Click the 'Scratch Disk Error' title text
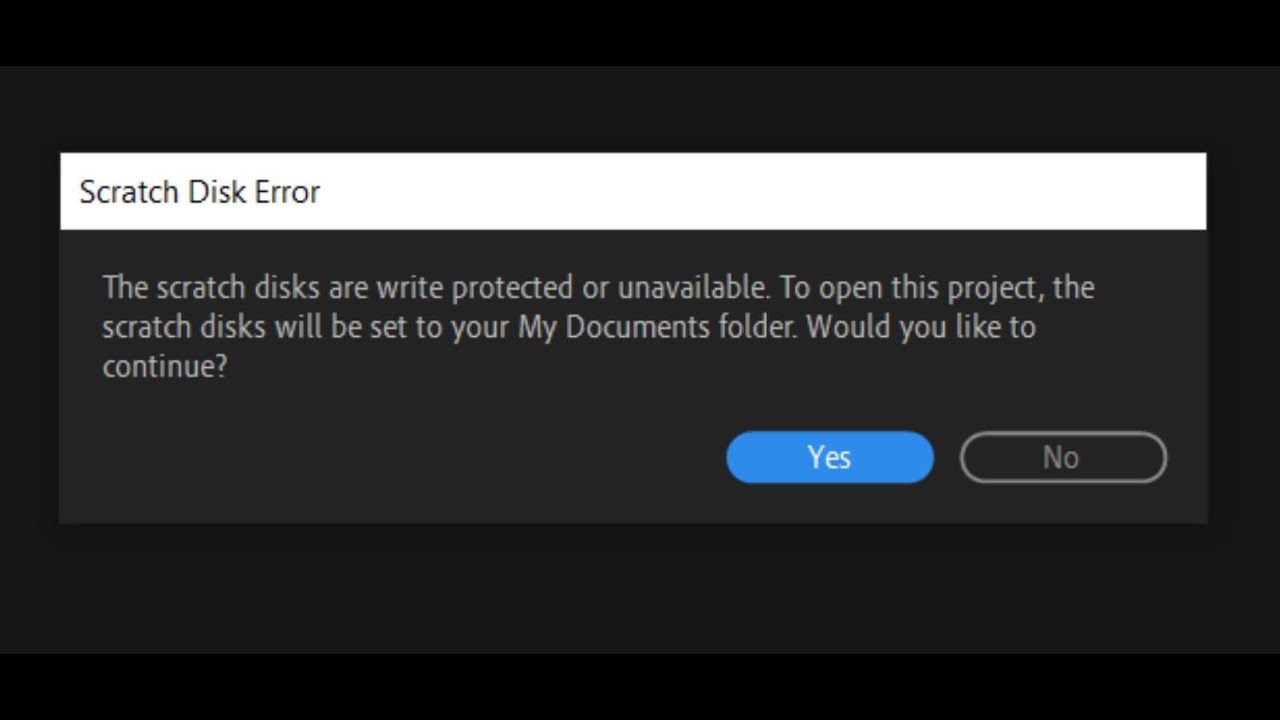 tap(199, 192)
